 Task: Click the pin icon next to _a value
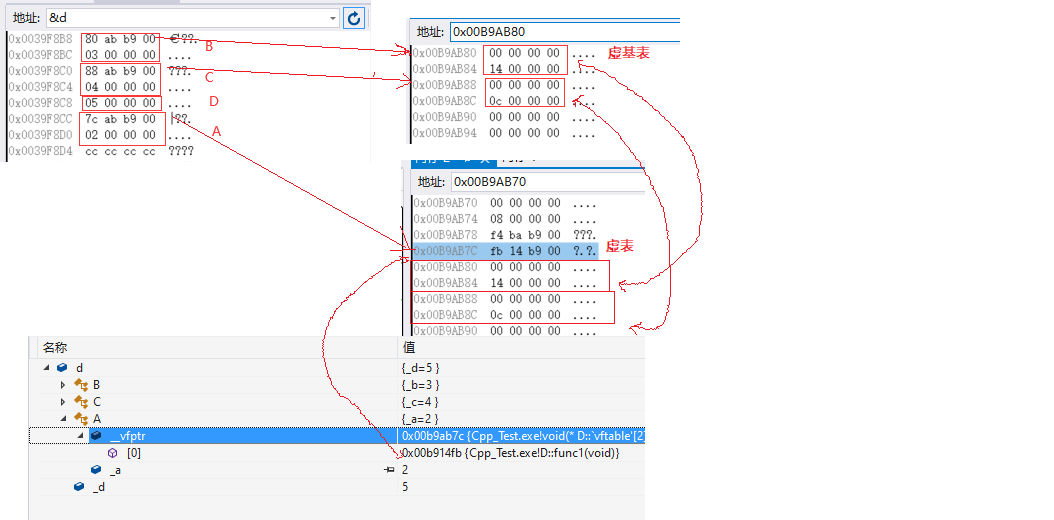389,470
